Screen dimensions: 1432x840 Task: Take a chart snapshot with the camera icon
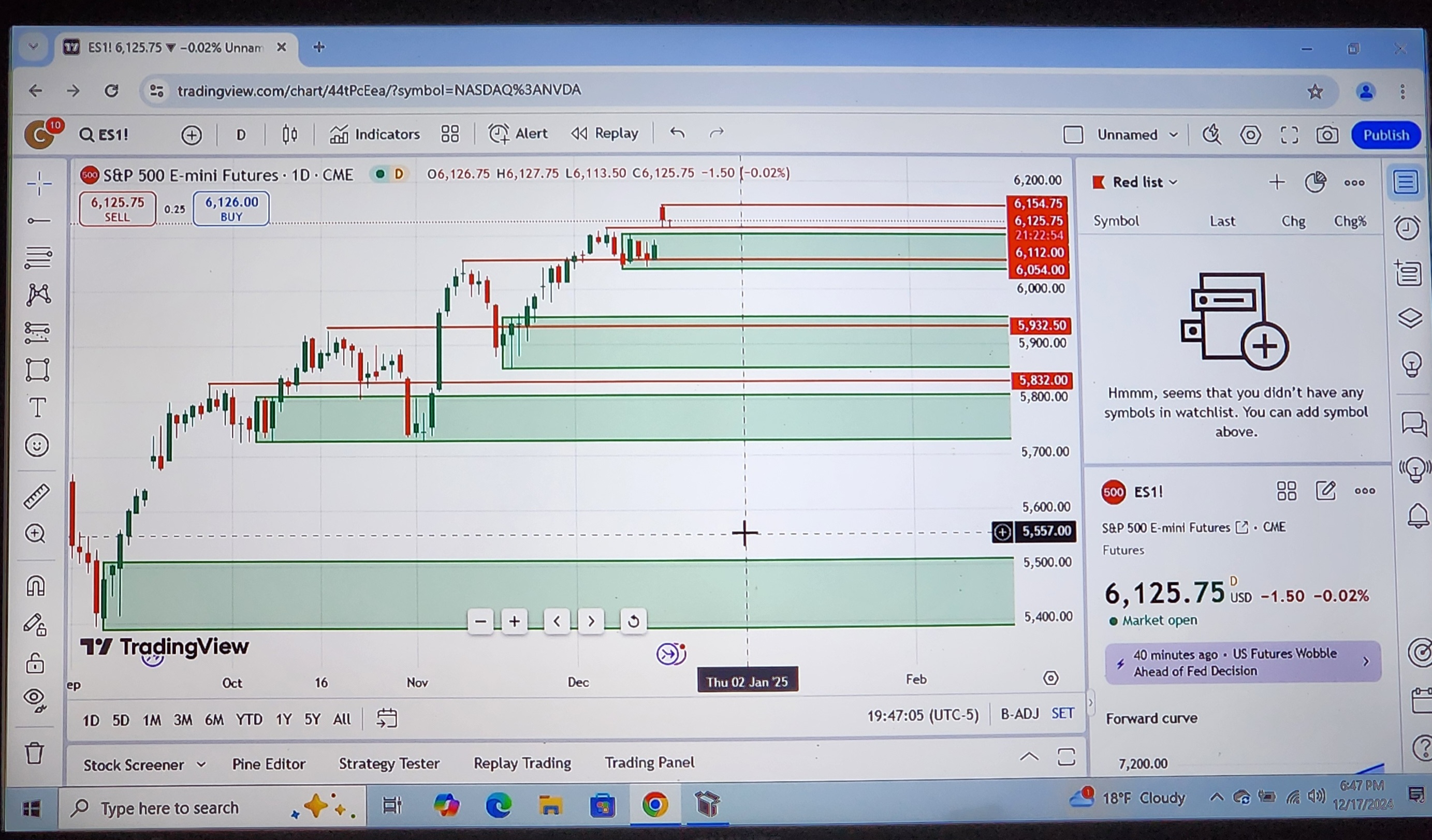coord(1327,135)
